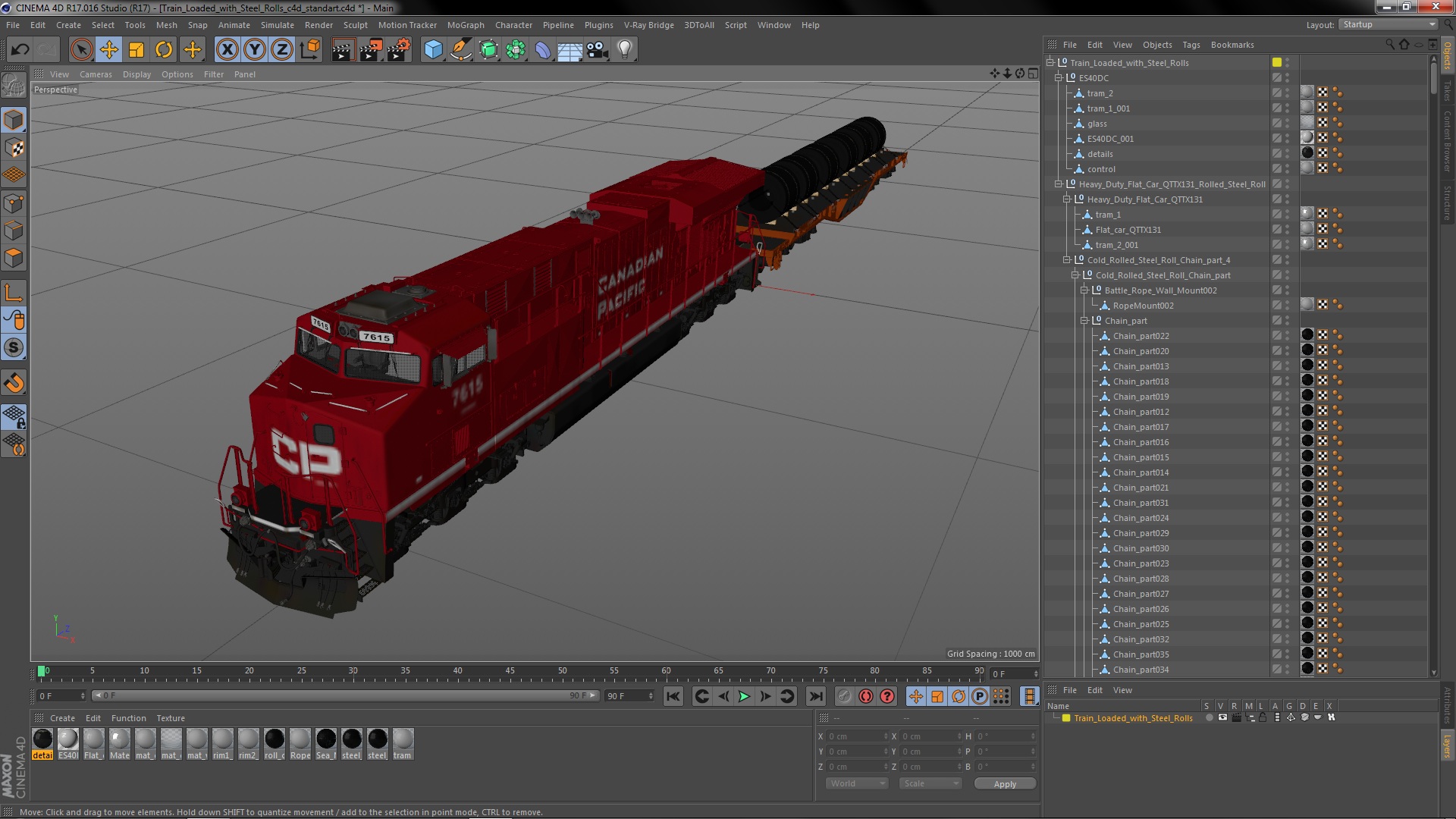Select the Make Editable icon
Screen dimensions: 1456x819
[x=14, y=86]
